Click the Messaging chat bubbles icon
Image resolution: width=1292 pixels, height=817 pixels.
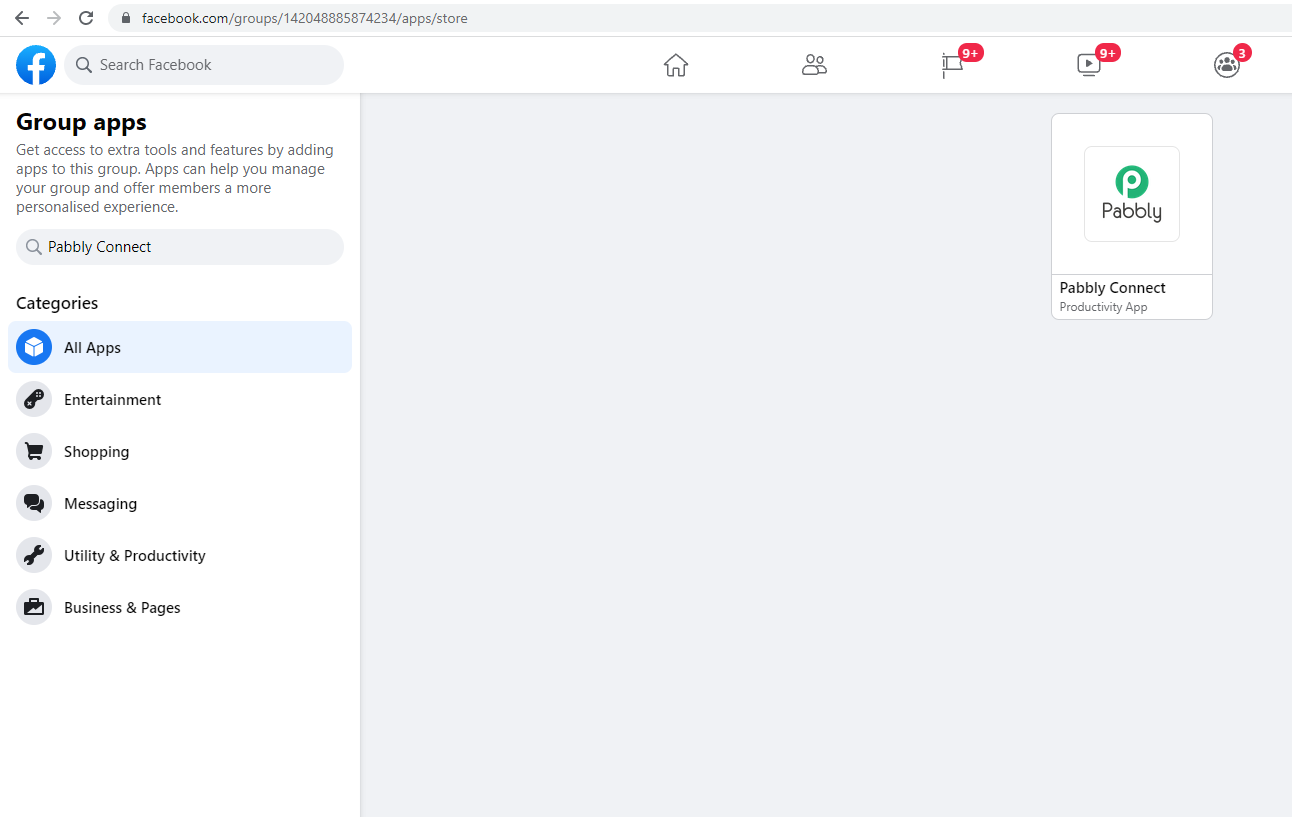tap(34, 503)
